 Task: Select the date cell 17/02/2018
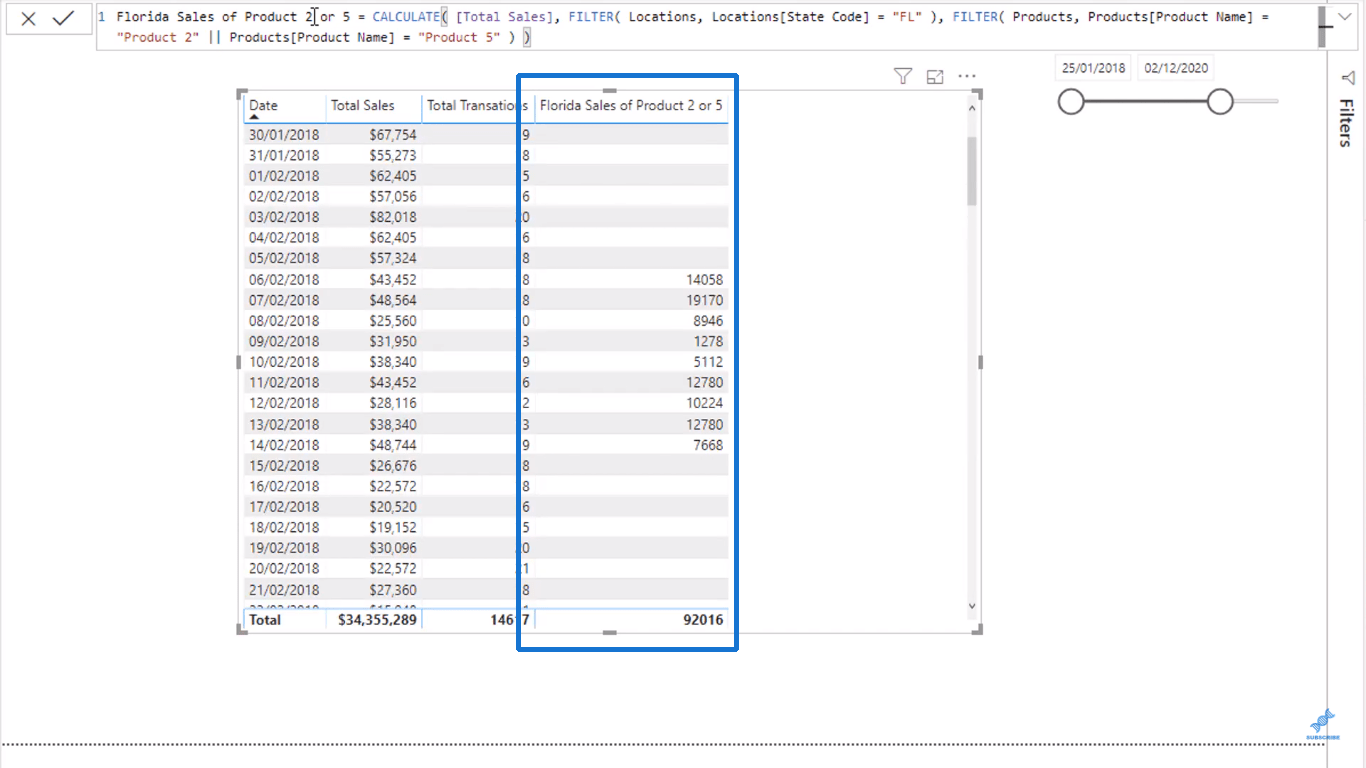284,507
